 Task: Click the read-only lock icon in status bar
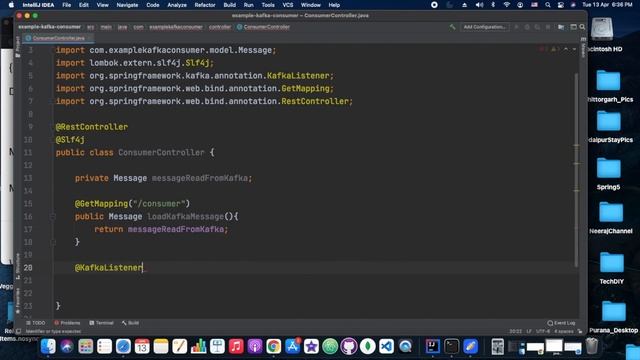coord(580,331)
